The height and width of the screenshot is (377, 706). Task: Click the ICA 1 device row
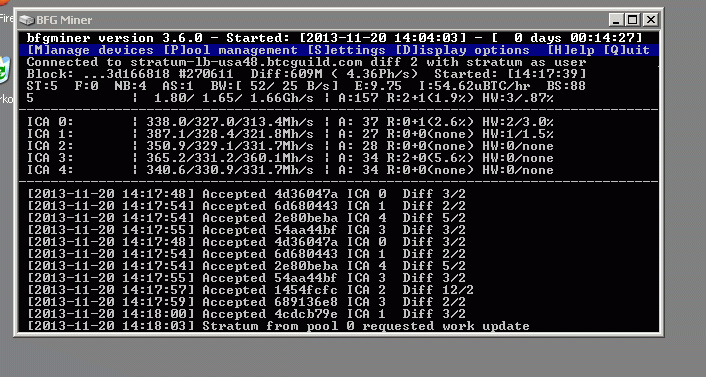[x=290, y=134]
